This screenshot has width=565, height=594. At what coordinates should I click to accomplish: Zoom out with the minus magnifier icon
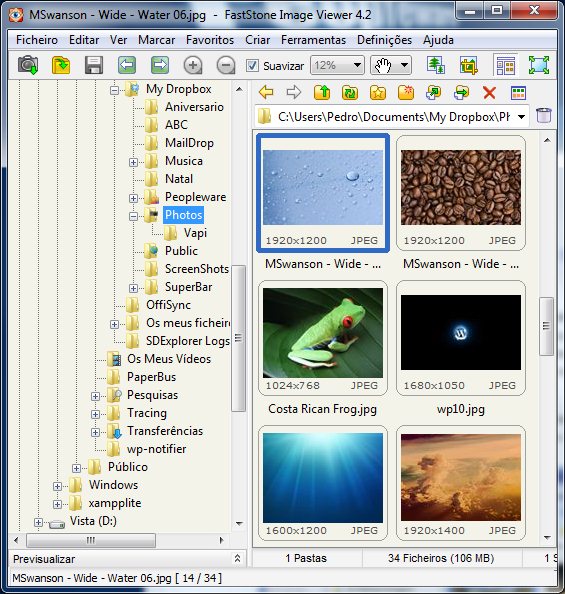pyautogui.click(x=226, y=65)
